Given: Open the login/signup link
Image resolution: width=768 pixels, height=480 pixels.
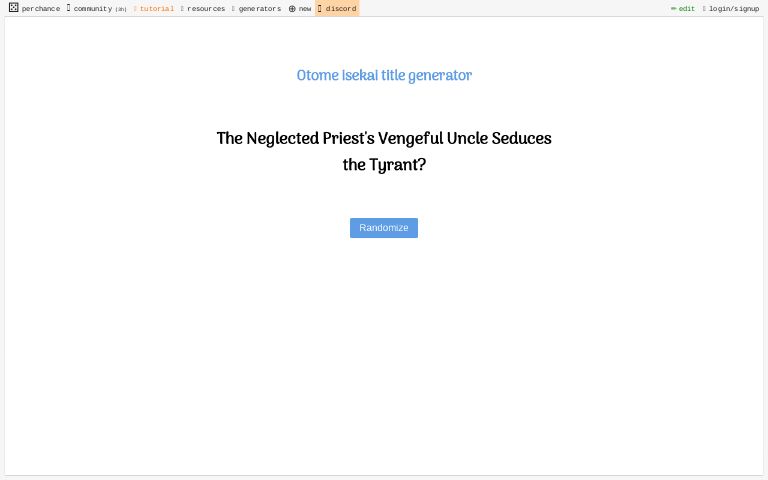Looking at the screenshot, I should pos(734,8).
